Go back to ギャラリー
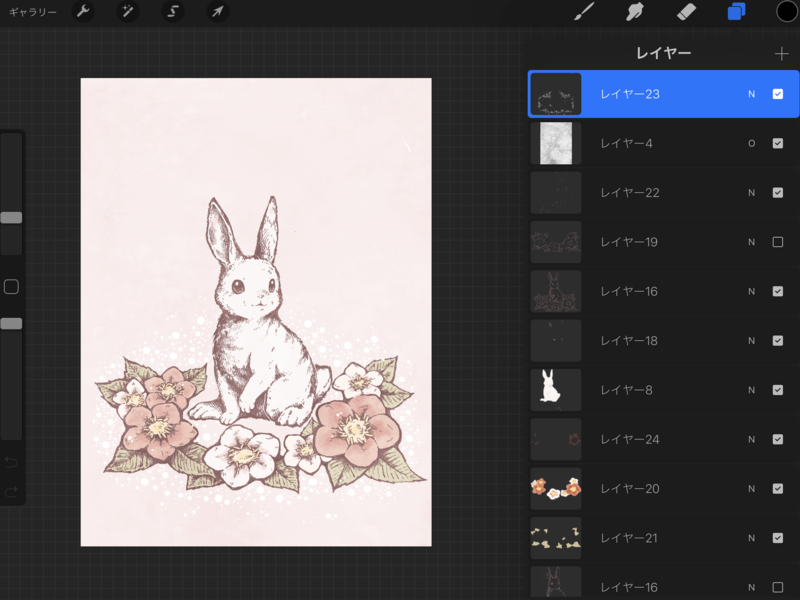The height and width of the screenshot is (600, 800). tap(33, 12)
